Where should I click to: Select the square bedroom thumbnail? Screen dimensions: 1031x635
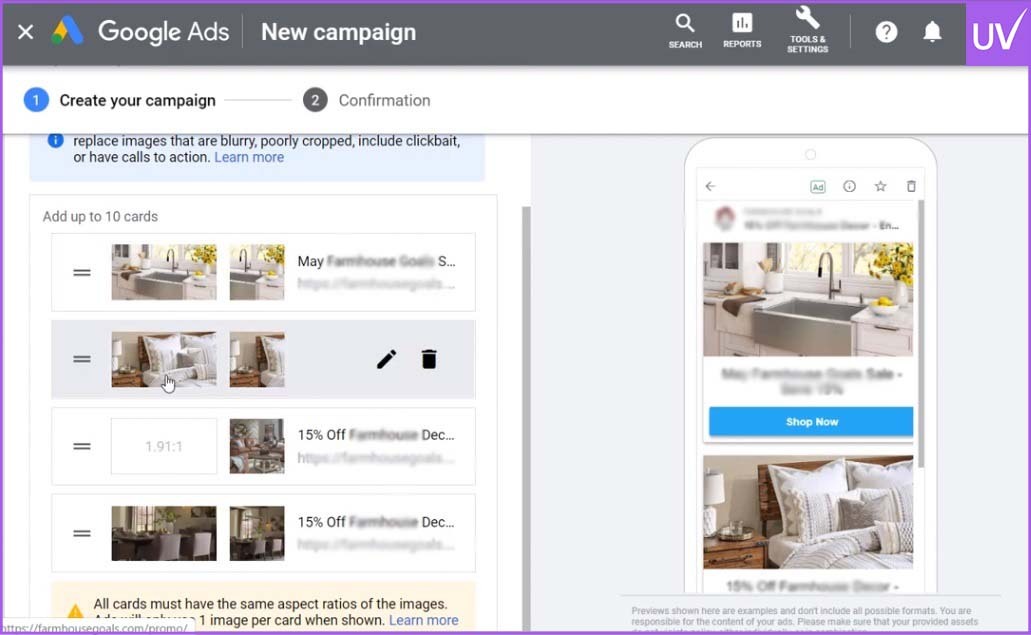coord(257,359)
